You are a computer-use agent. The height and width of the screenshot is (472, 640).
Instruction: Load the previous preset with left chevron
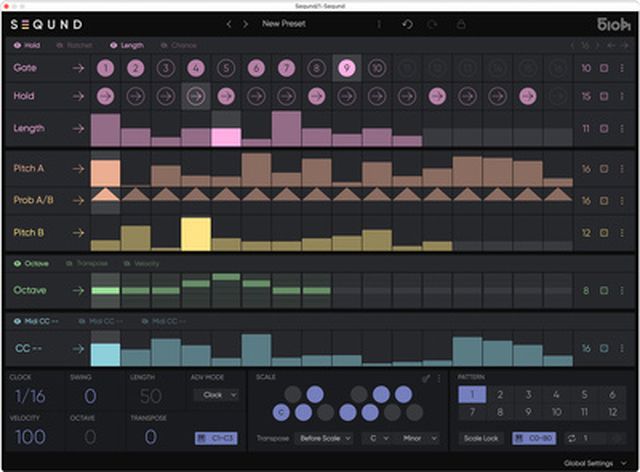(x=228, y=24)
